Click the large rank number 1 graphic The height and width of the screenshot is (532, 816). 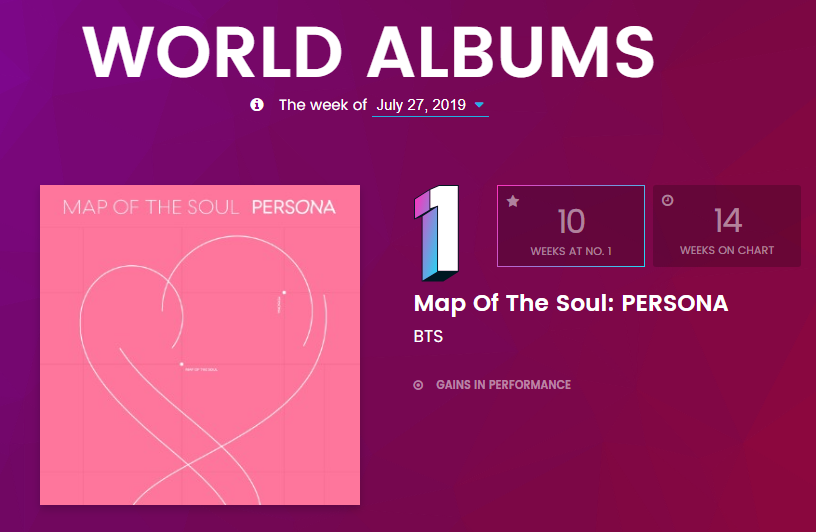click(436, 231)
